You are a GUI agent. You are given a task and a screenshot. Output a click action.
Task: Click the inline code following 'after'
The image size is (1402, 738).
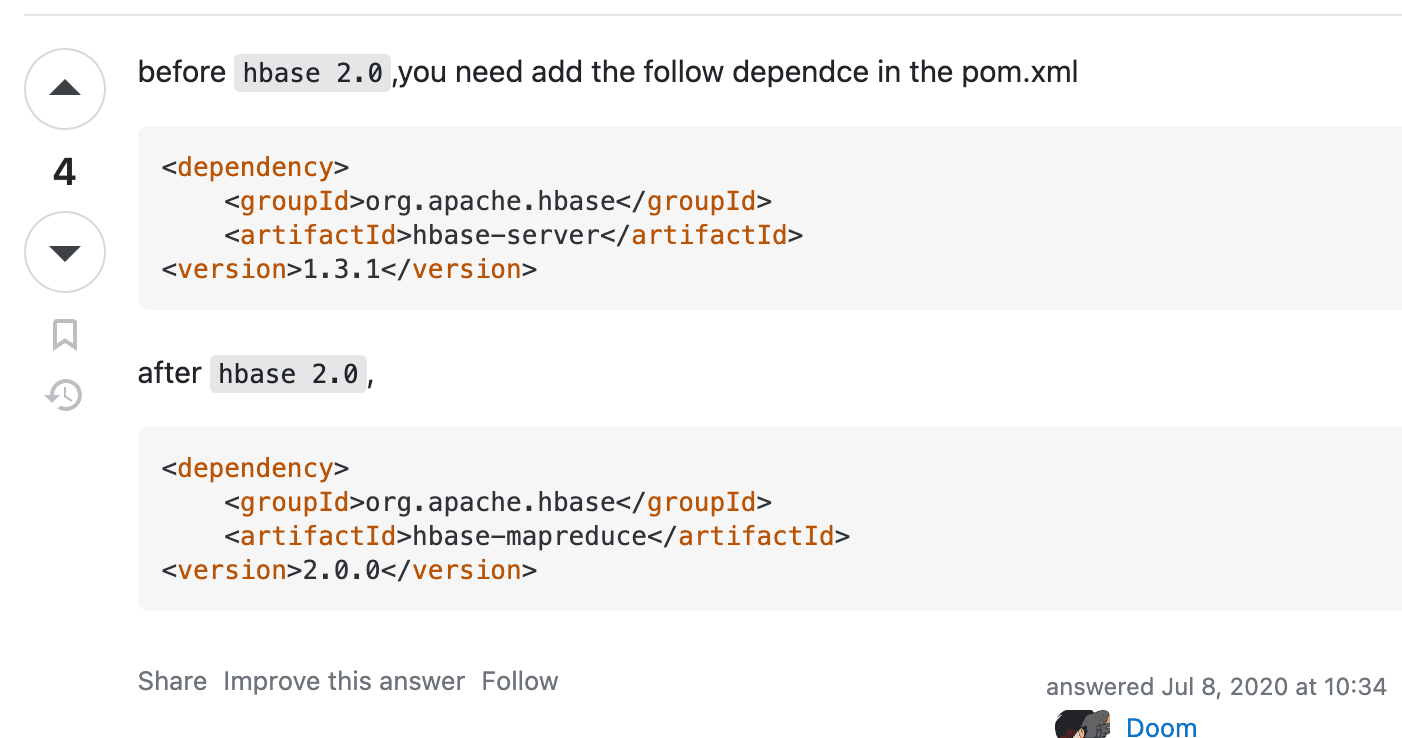coord(288,374)
